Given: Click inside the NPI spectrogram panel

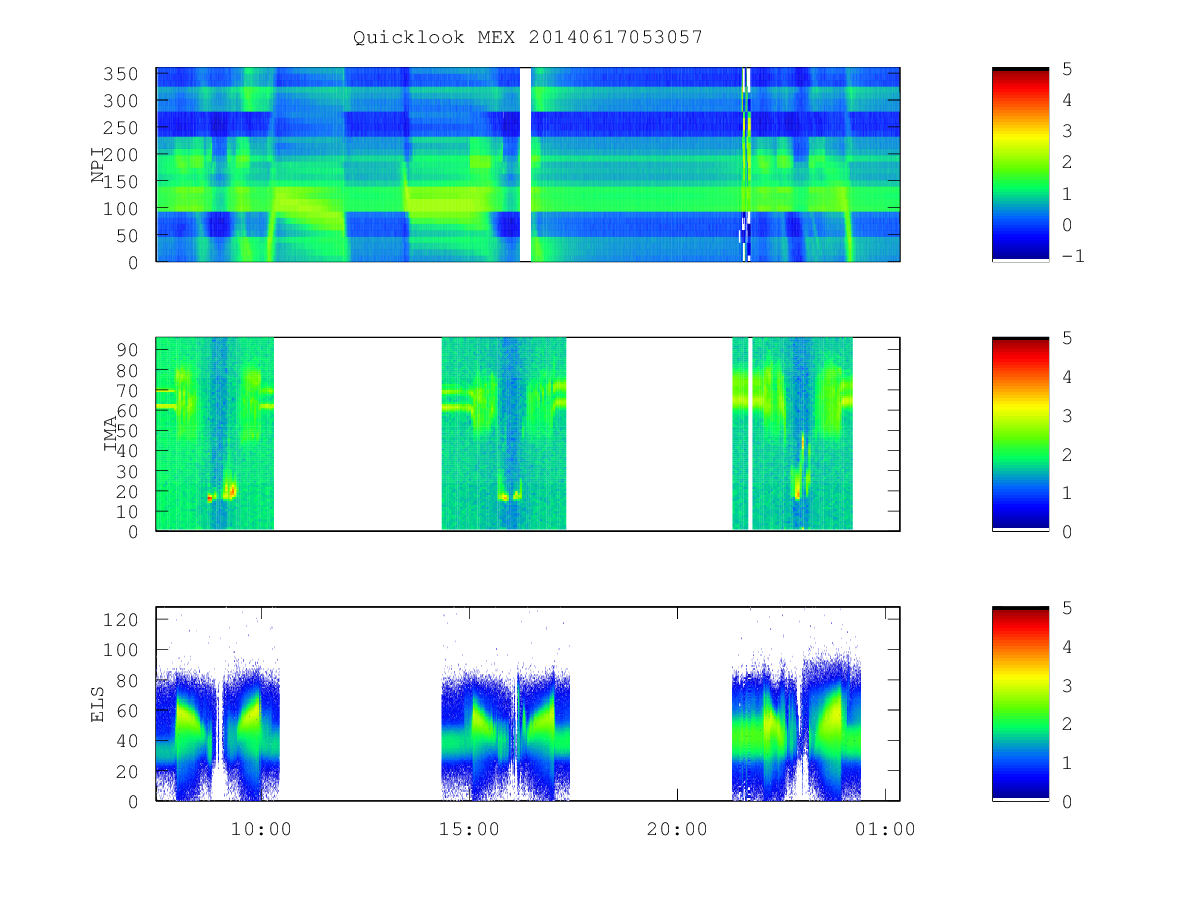Looking at the screenshot, I should pos(528,165).
